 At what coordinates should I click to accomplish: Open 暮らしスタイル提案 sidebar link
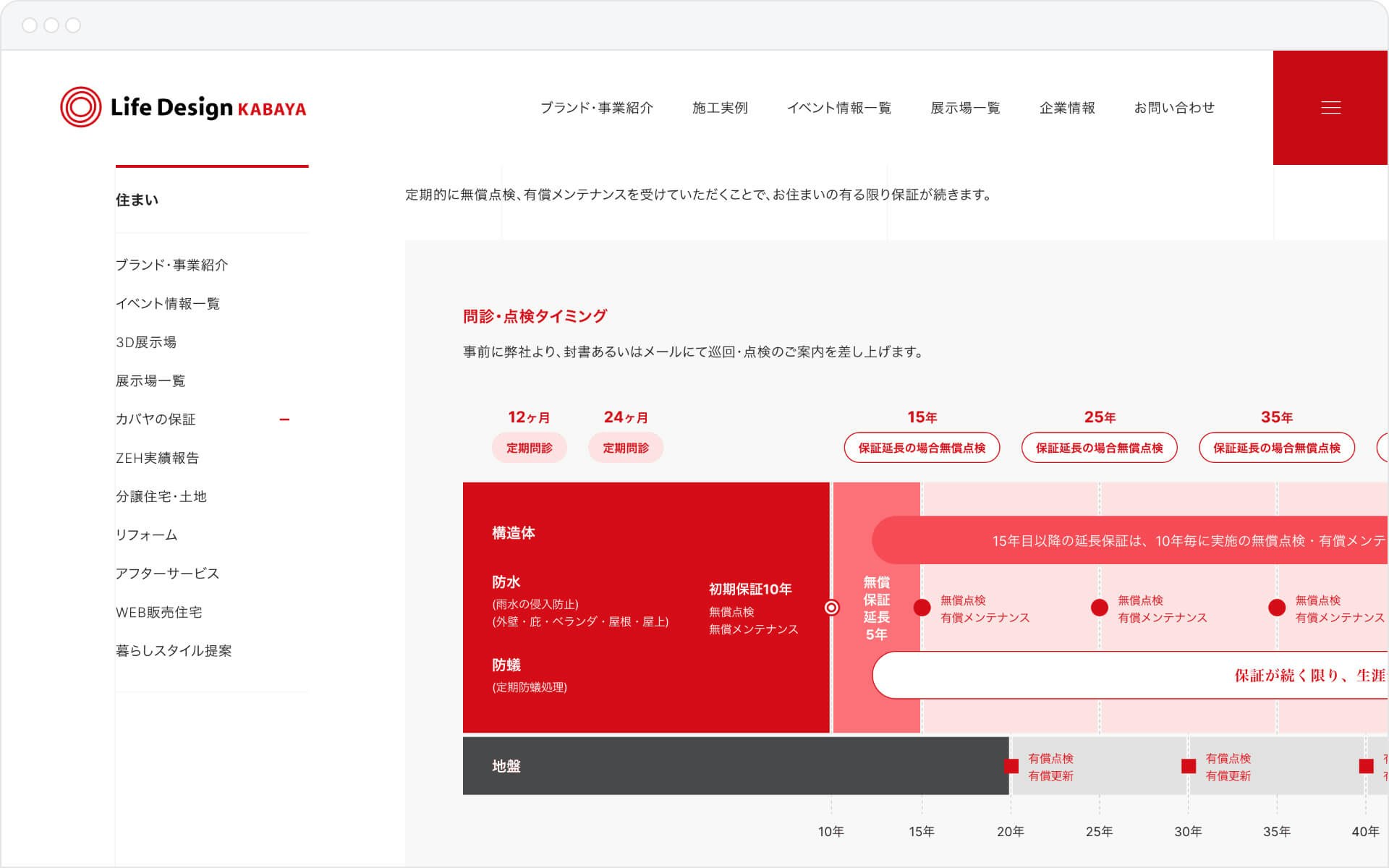point(174,650)
